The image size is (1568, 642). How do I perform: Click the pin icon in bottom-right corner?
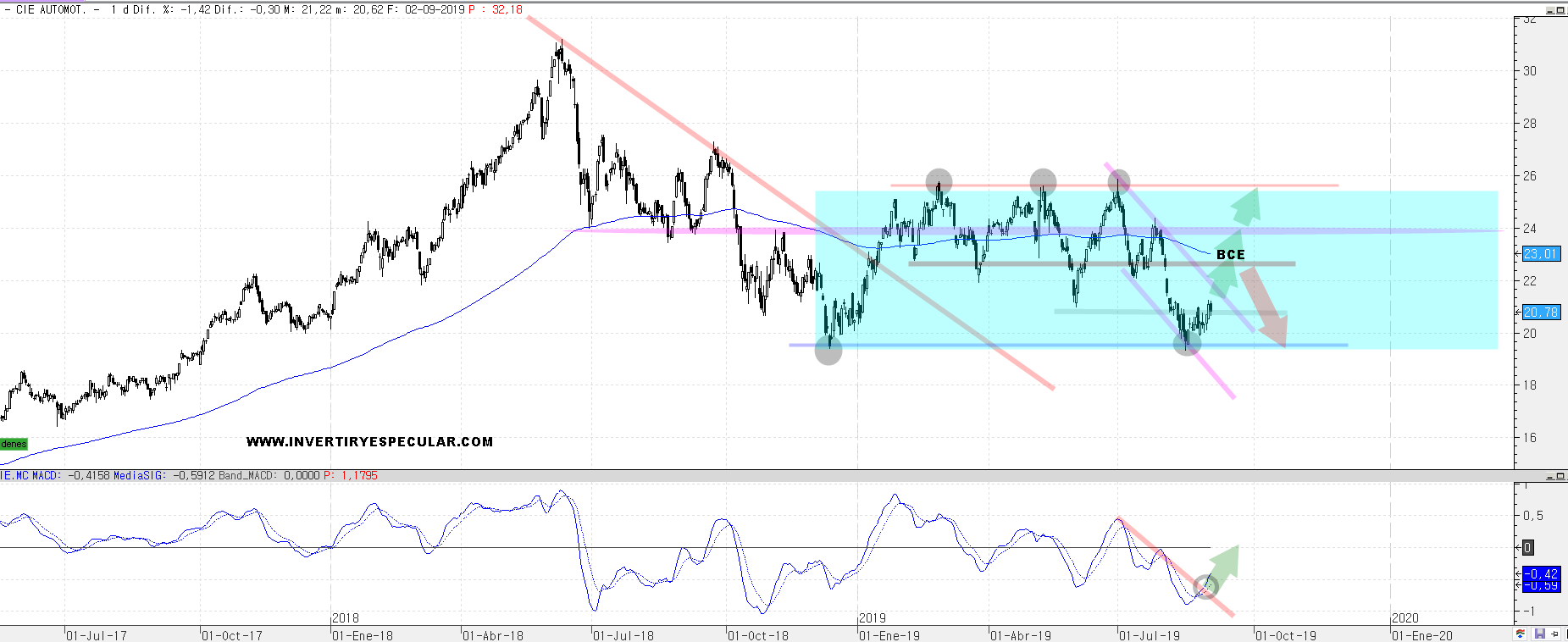1555,634
